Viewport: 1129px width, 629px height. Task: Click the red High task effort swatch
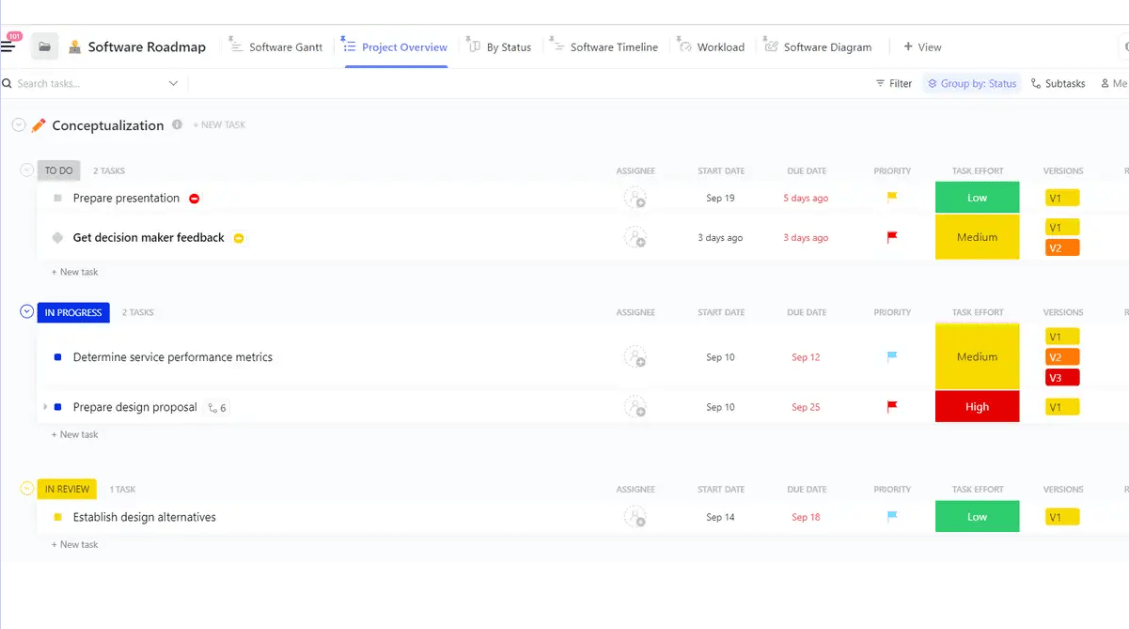(977, 407)
